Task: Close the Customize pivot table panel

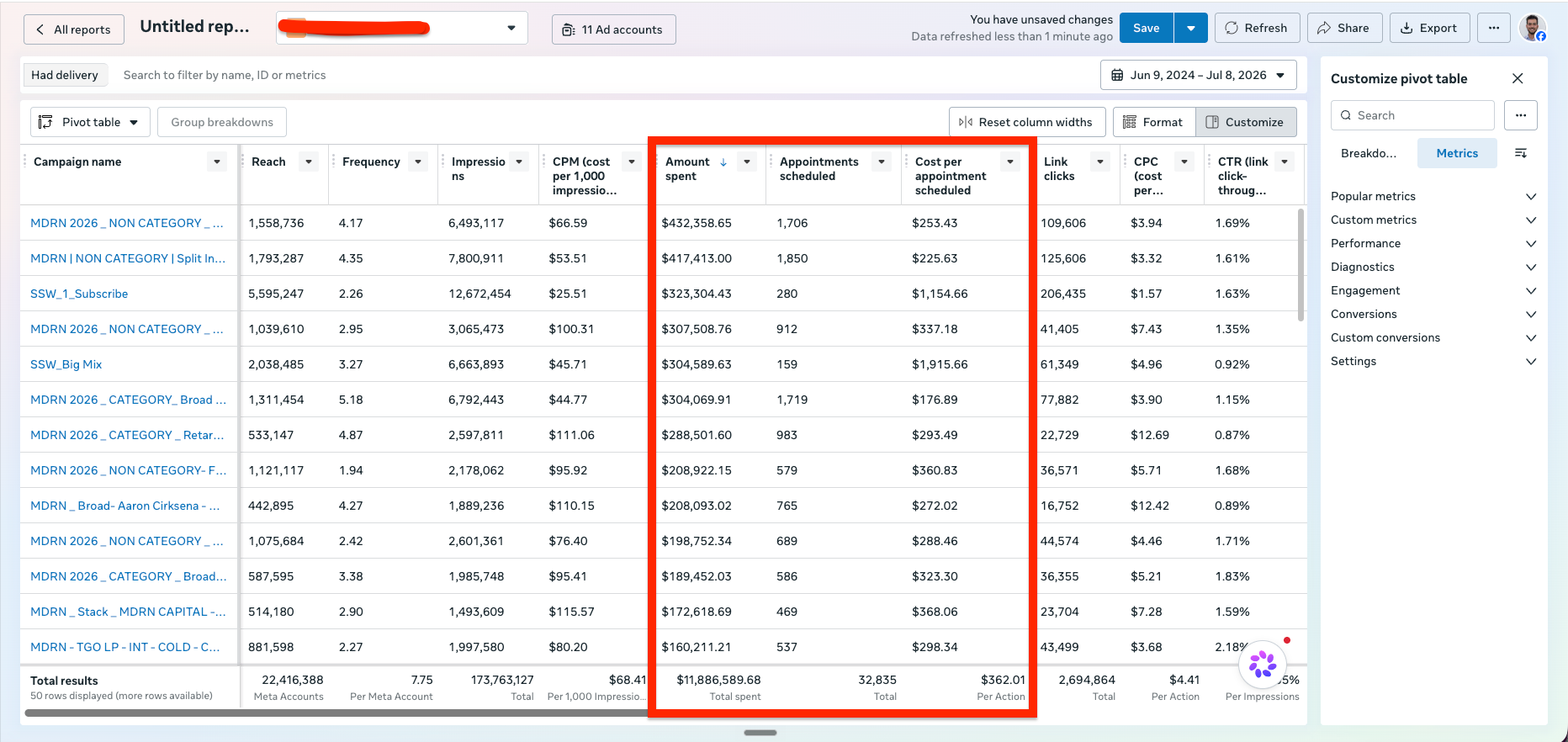Action: tap(1518, 78)
